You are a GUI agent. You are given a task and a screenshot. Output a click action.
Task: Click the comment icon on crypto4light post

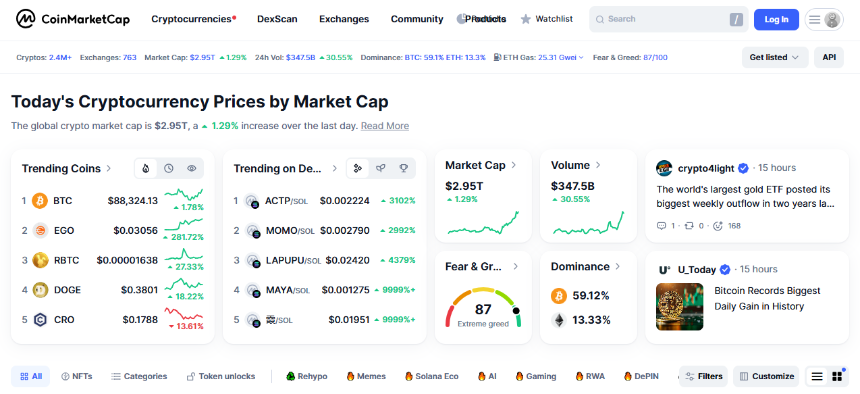661,226
